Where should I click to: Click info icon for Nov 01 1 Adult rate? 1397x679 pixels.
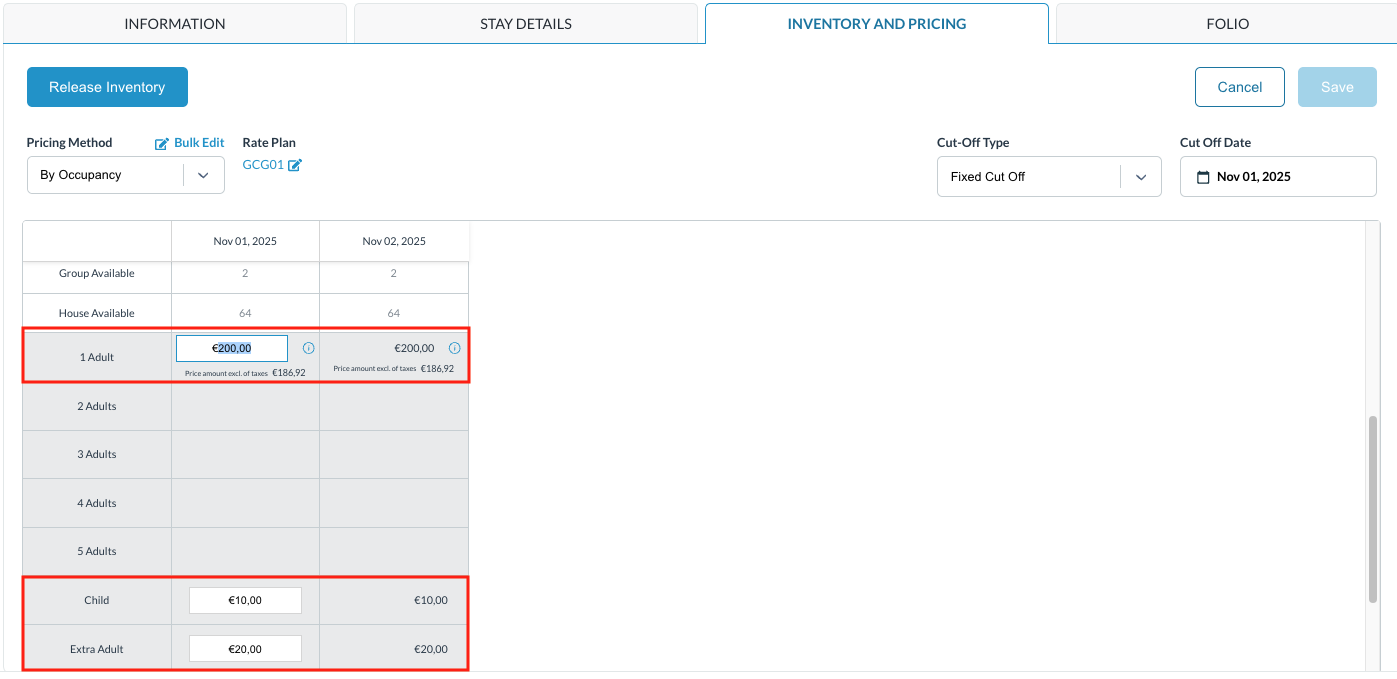pyautogui.click(x=308, y=348)
